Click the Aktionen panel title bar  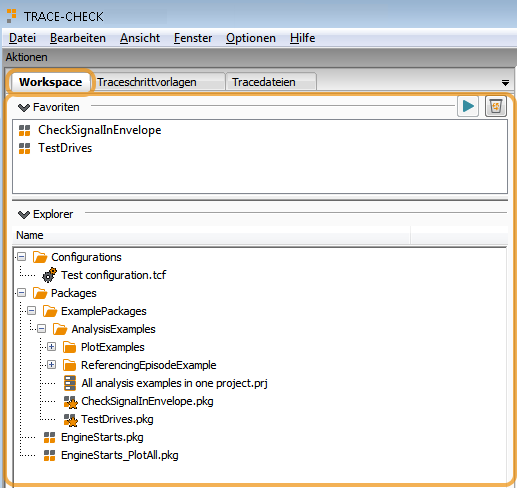point(259,57)
